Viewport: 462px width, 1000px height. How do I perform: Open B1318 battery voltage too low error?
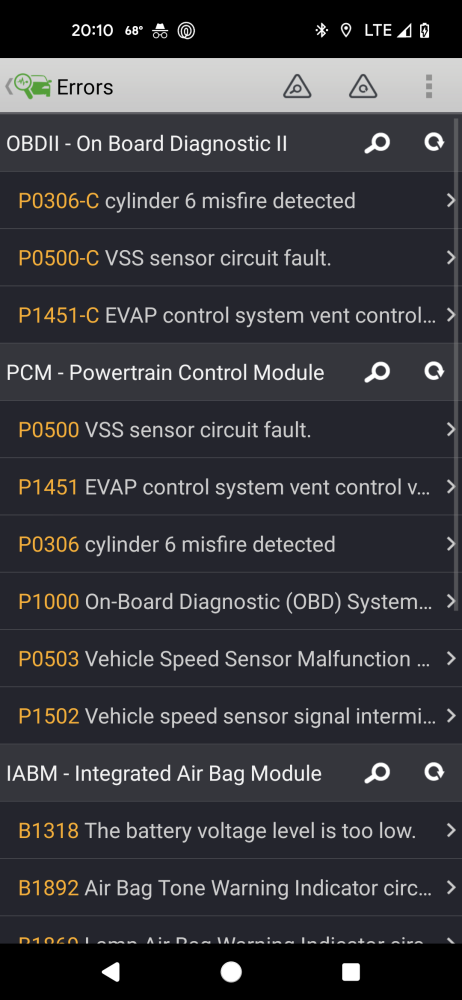[x=231, y=830]
